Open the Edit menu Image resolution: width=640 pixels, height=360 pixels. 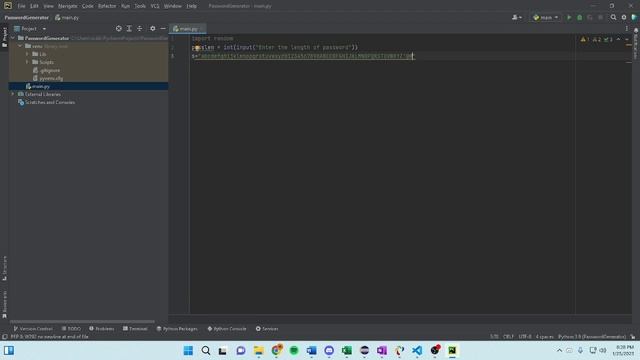point(34,6)
